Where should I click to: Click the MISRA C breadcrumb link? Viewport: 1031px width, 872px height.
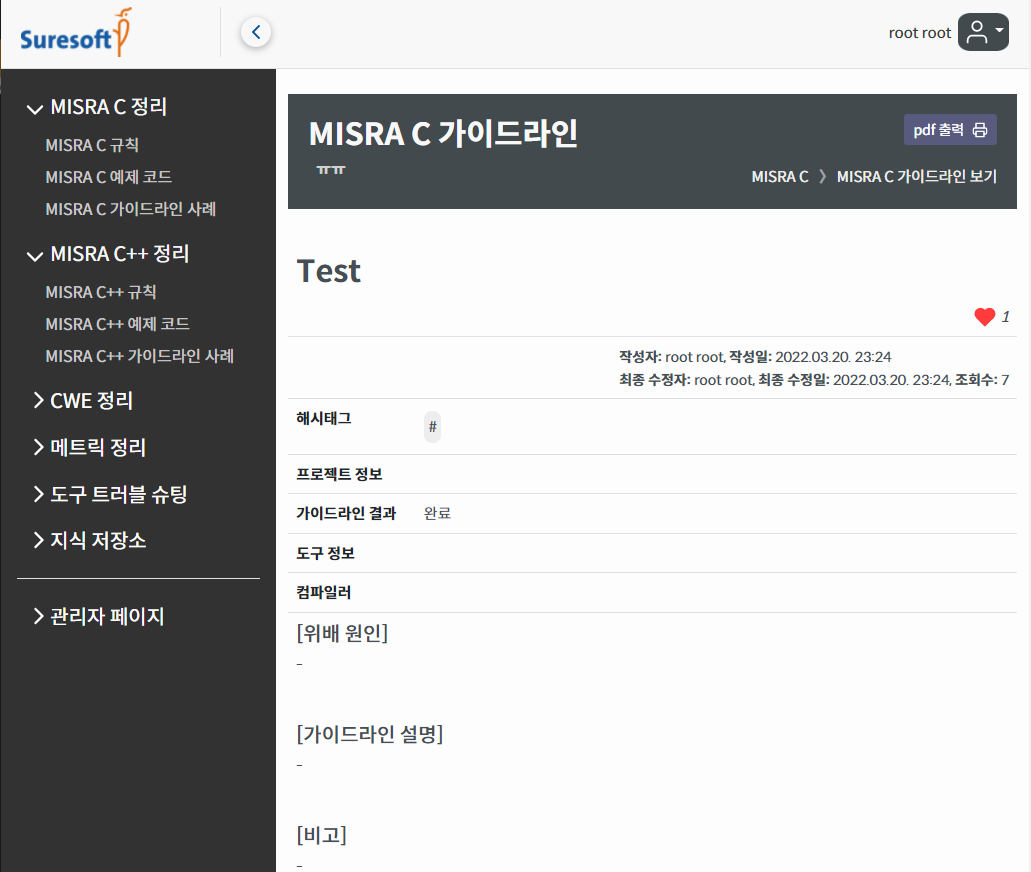779,177
